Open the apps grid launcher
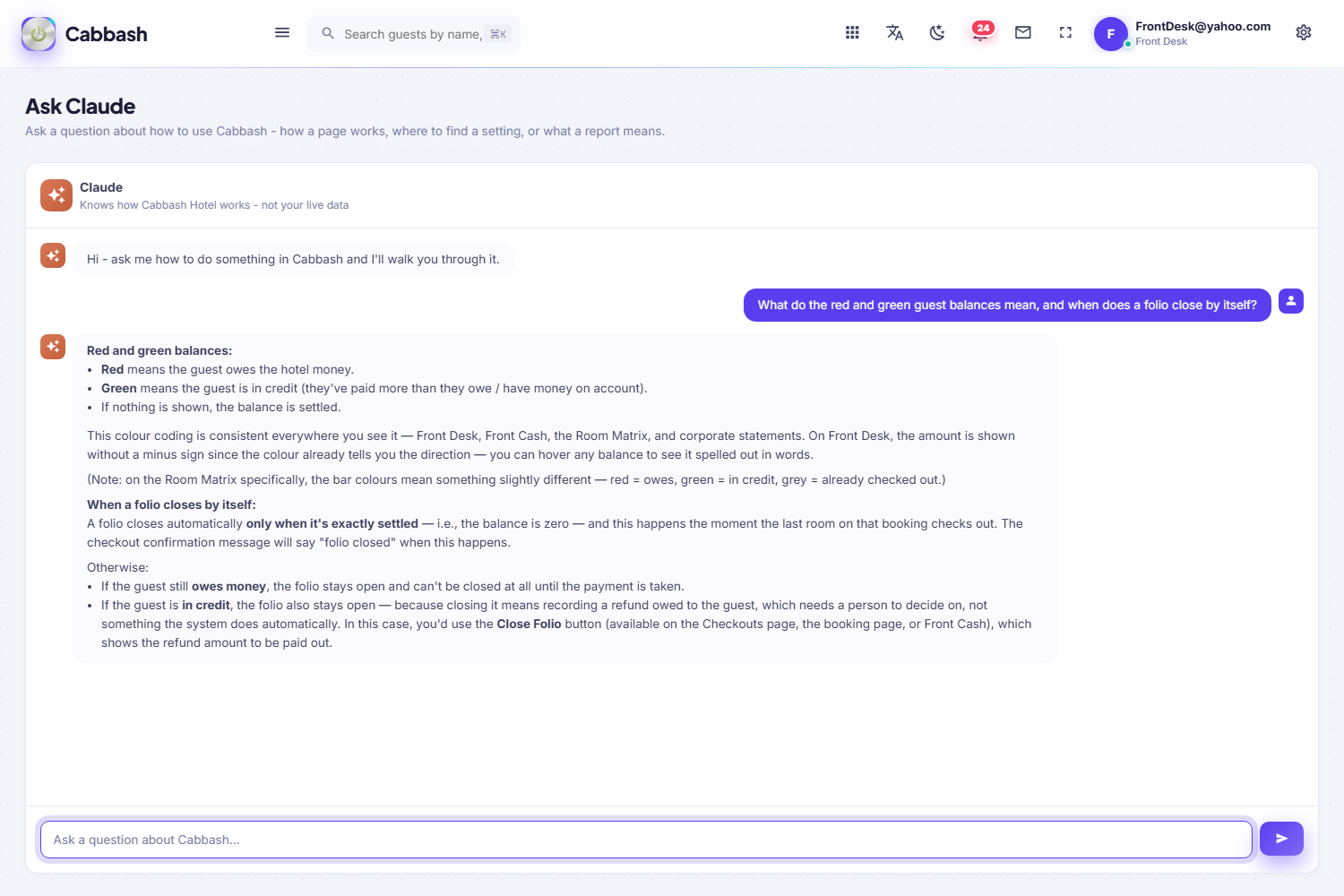The image size is (1344, 896). coord(852,33)
